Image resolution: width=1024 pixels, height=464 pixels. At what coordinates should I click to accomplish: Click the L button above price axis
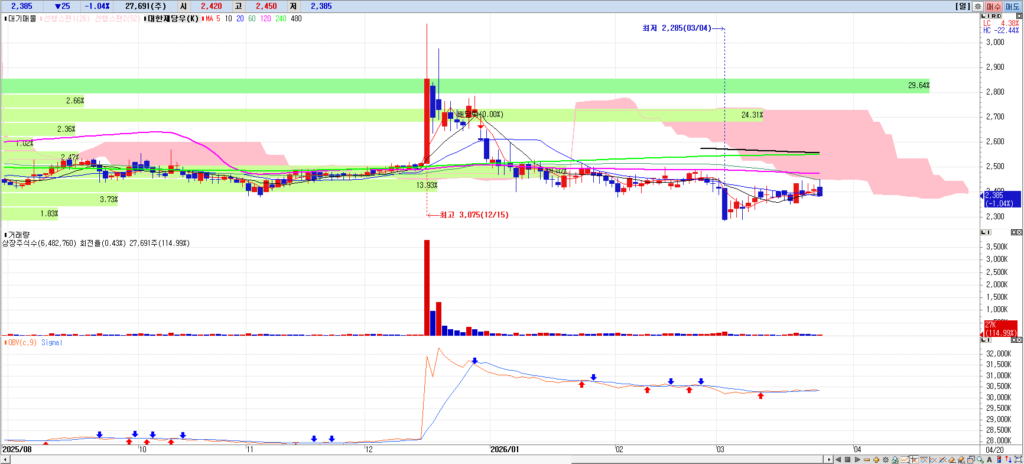tap(983, 17)
